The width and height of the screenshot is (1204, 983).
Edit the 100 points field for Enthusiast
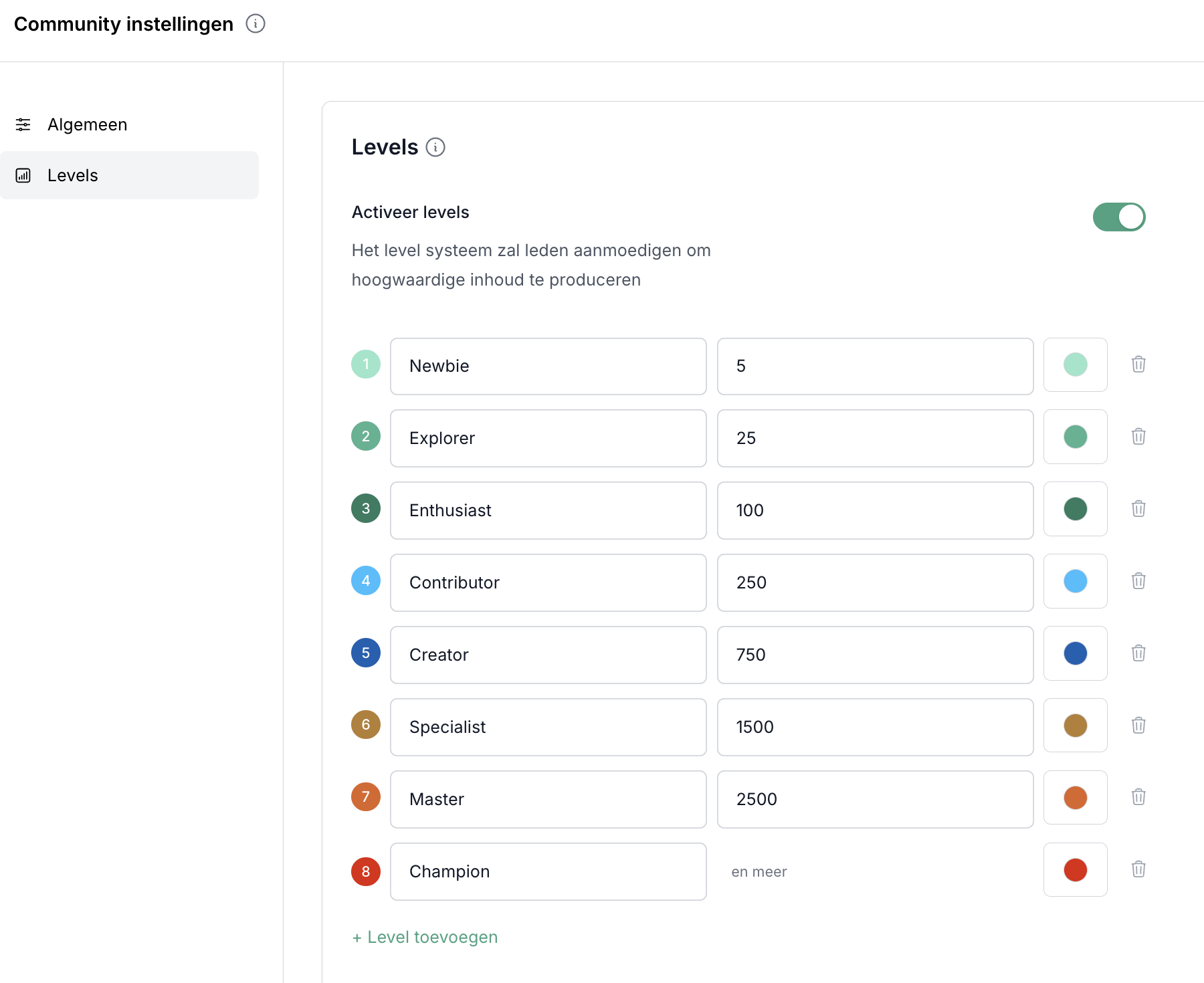(x=874, y=511)
